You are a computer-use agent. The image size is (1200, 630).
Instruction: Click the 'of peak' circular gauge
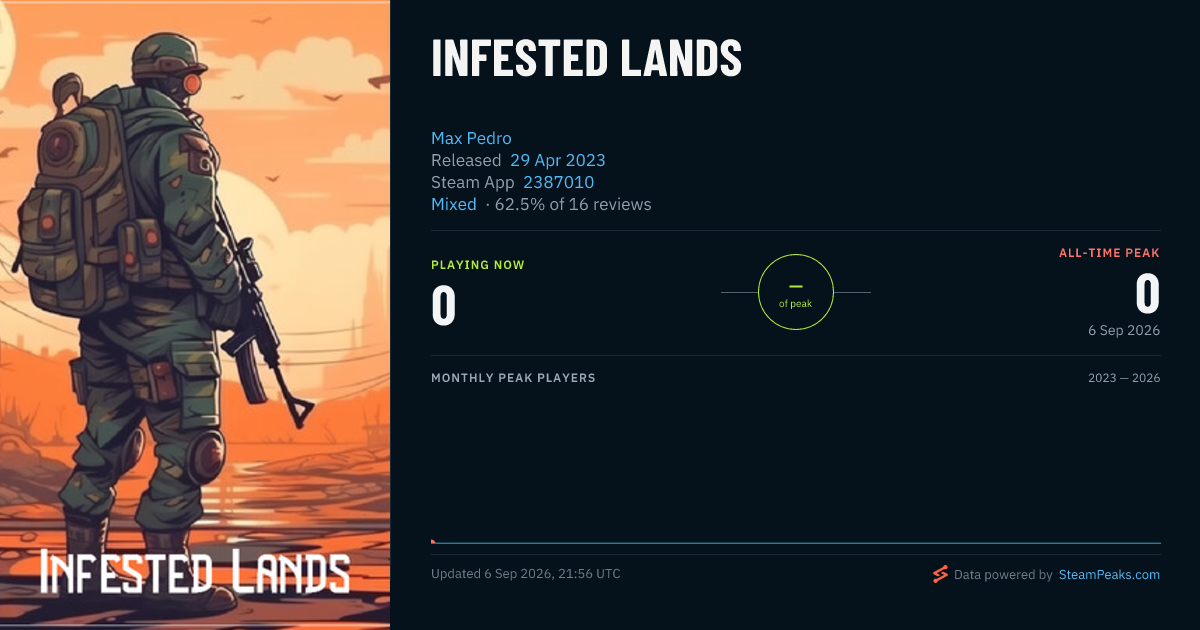796,292
